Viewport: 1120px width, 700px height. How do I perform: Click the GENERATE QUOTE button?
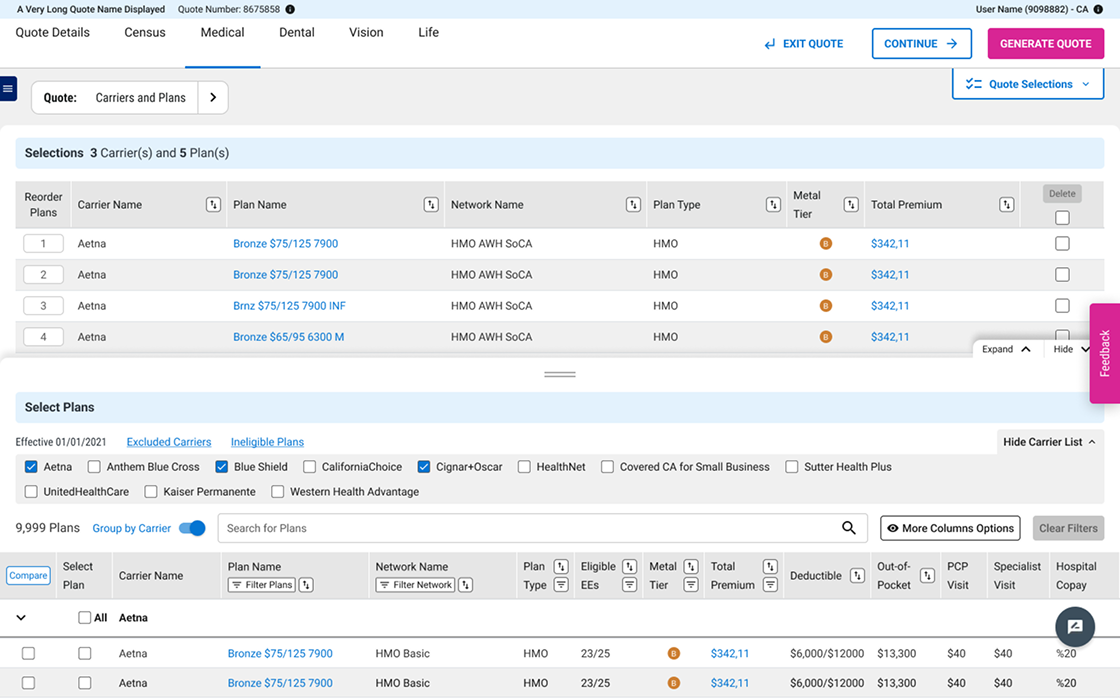click(x=1046, y=44)
